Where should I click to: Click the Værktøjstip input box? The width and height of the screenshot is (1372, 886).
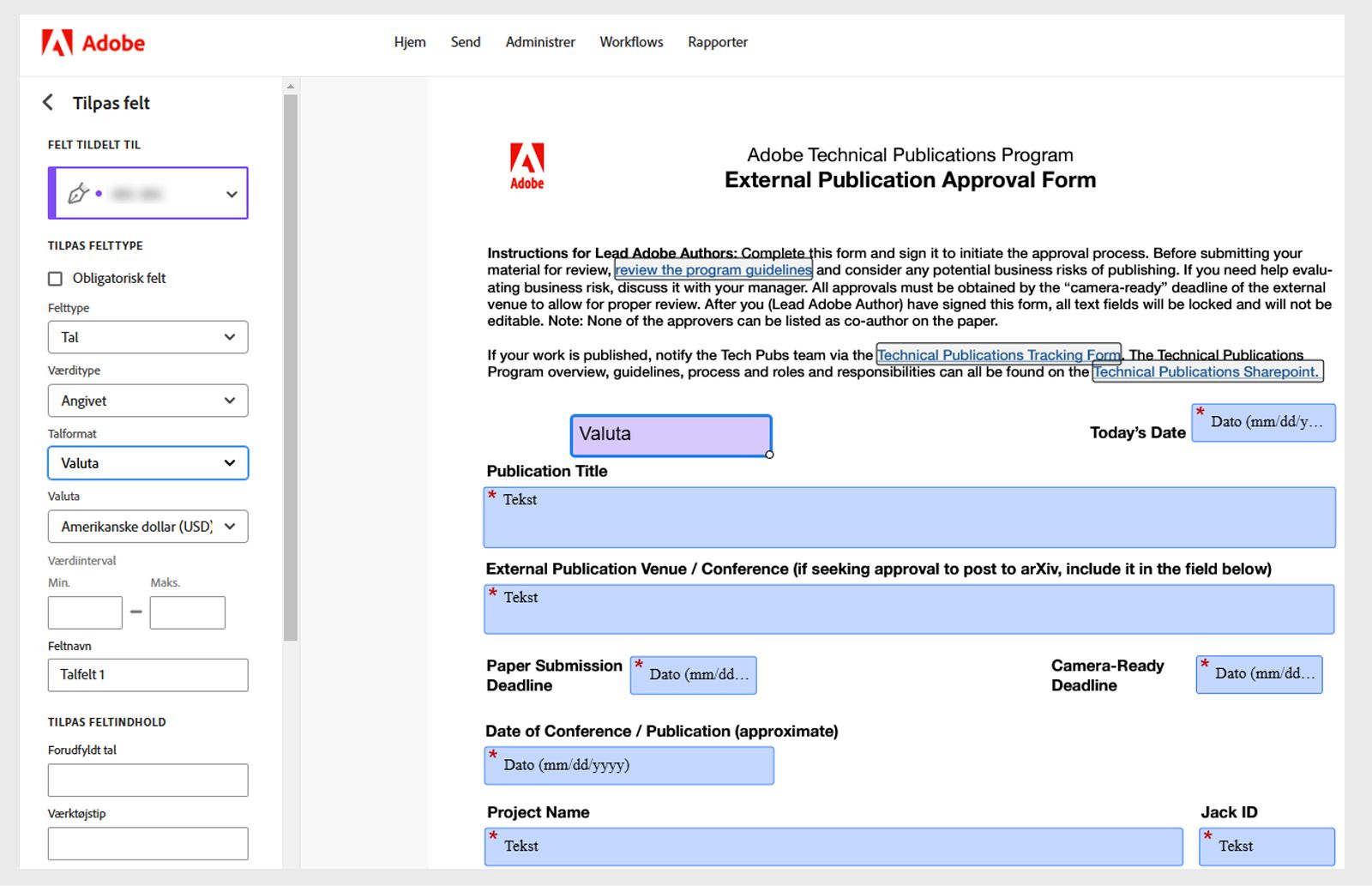coord(148,843)
